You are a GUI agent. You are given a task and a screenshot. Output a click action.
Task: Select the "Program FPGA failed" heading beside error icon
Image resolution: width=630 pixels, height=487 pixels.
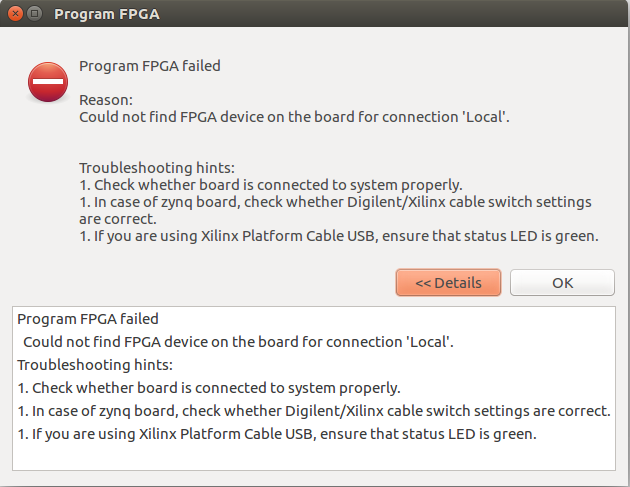coord(149,66)
